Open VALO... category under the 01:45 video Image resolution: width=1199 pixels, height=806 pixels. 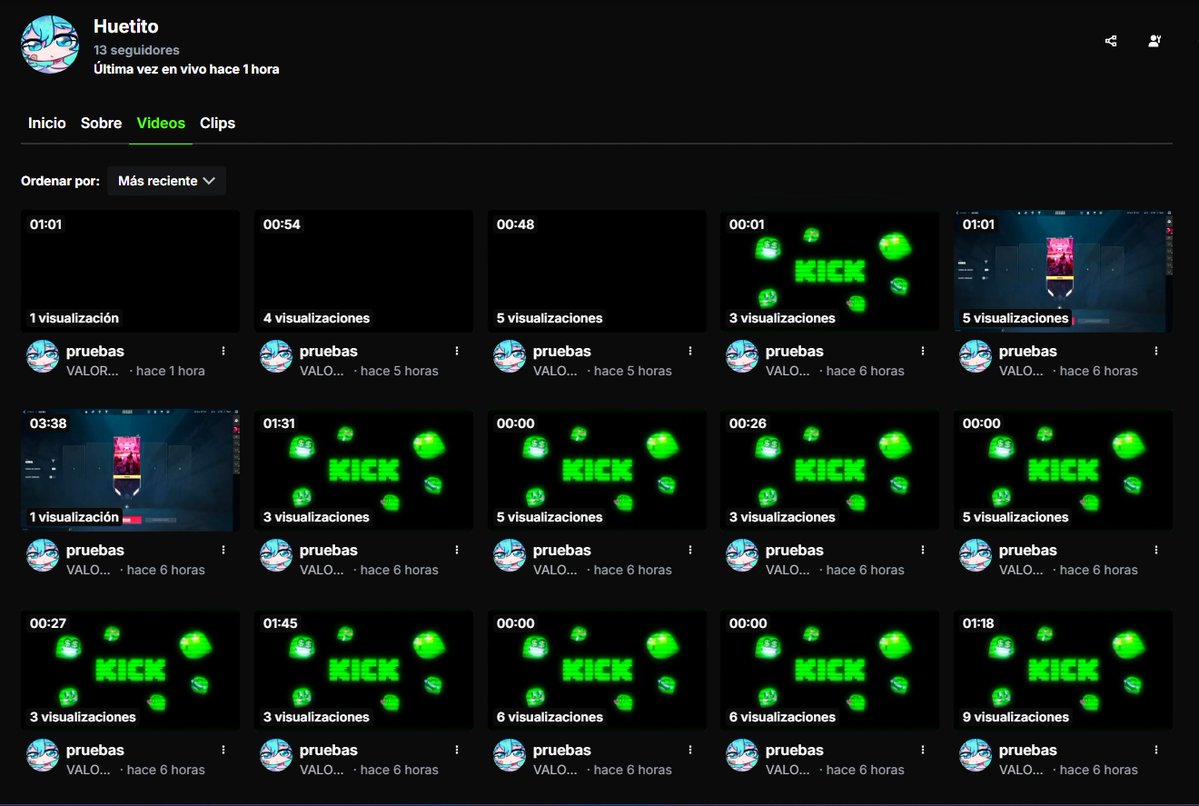coord(322,770)
